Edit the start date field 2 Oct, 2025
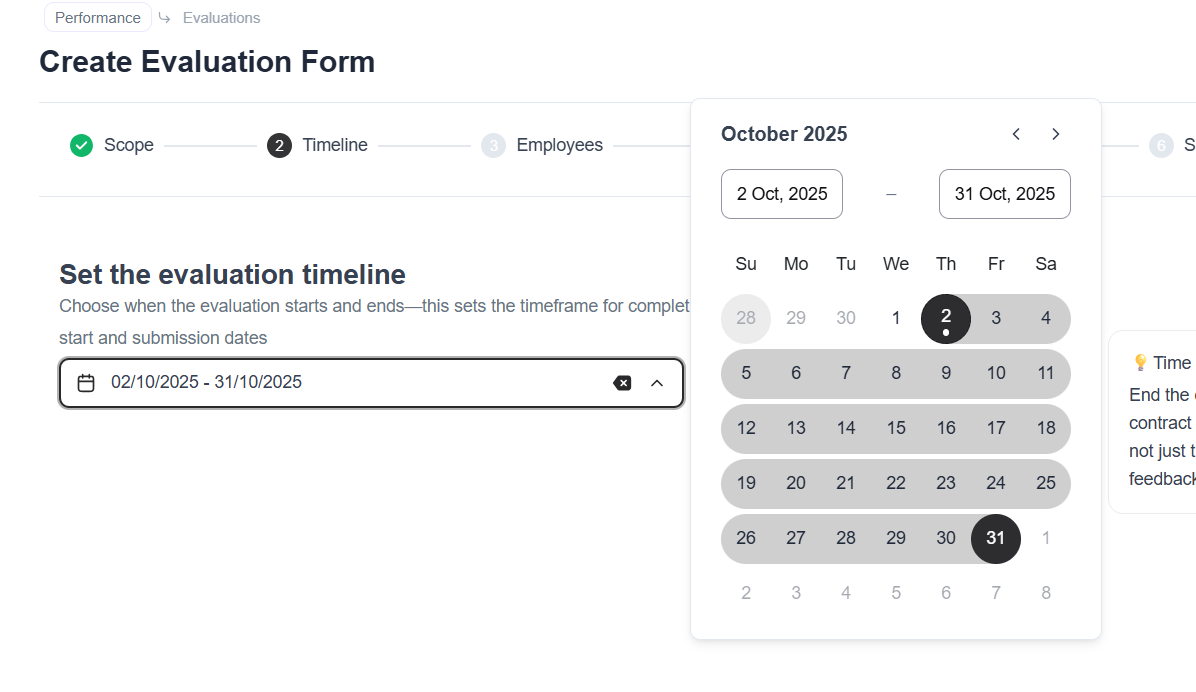Screen dimensions: 1196x692 (782, 194)
